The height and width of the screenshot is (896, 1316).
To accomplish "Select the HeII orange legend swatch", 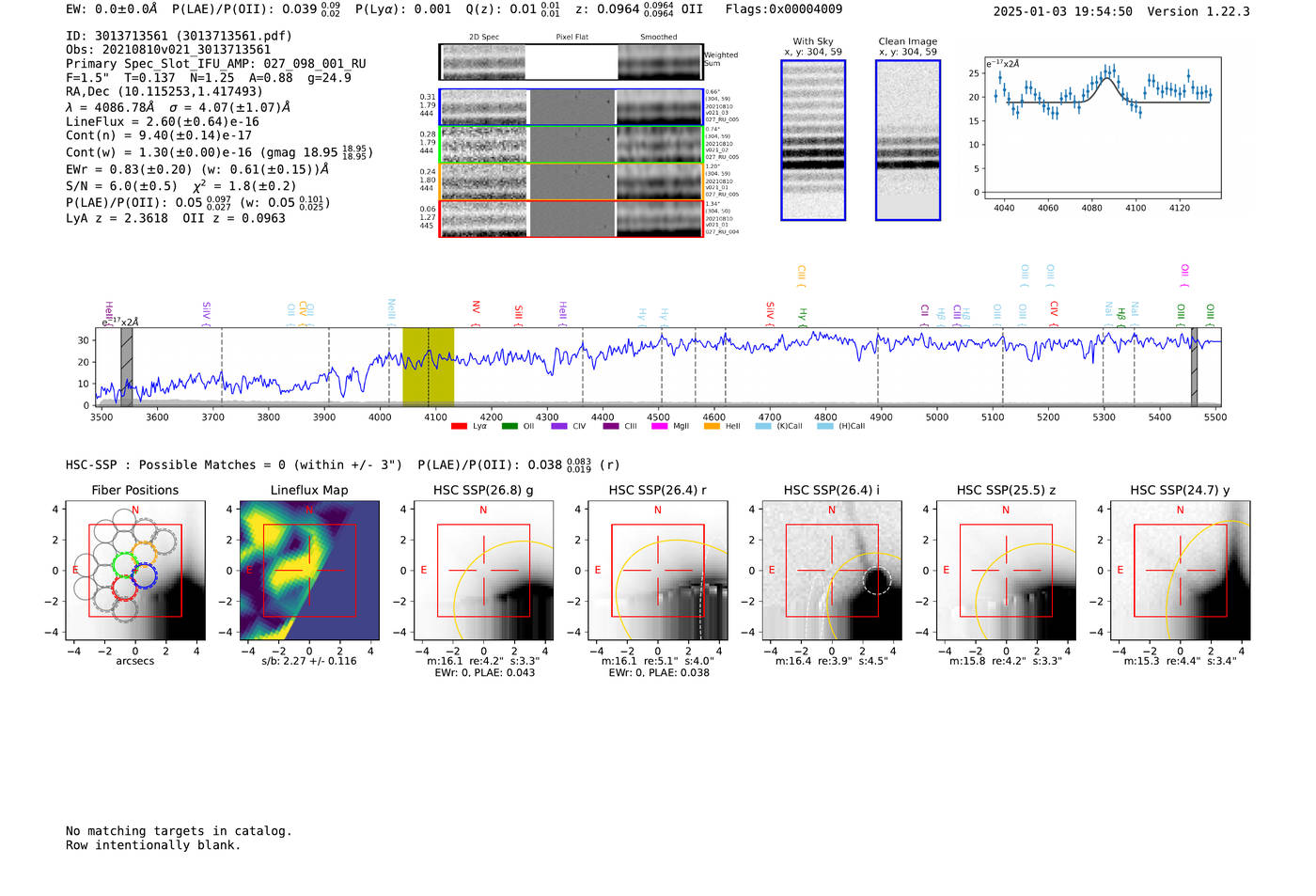I will click(x=712, y=426).
